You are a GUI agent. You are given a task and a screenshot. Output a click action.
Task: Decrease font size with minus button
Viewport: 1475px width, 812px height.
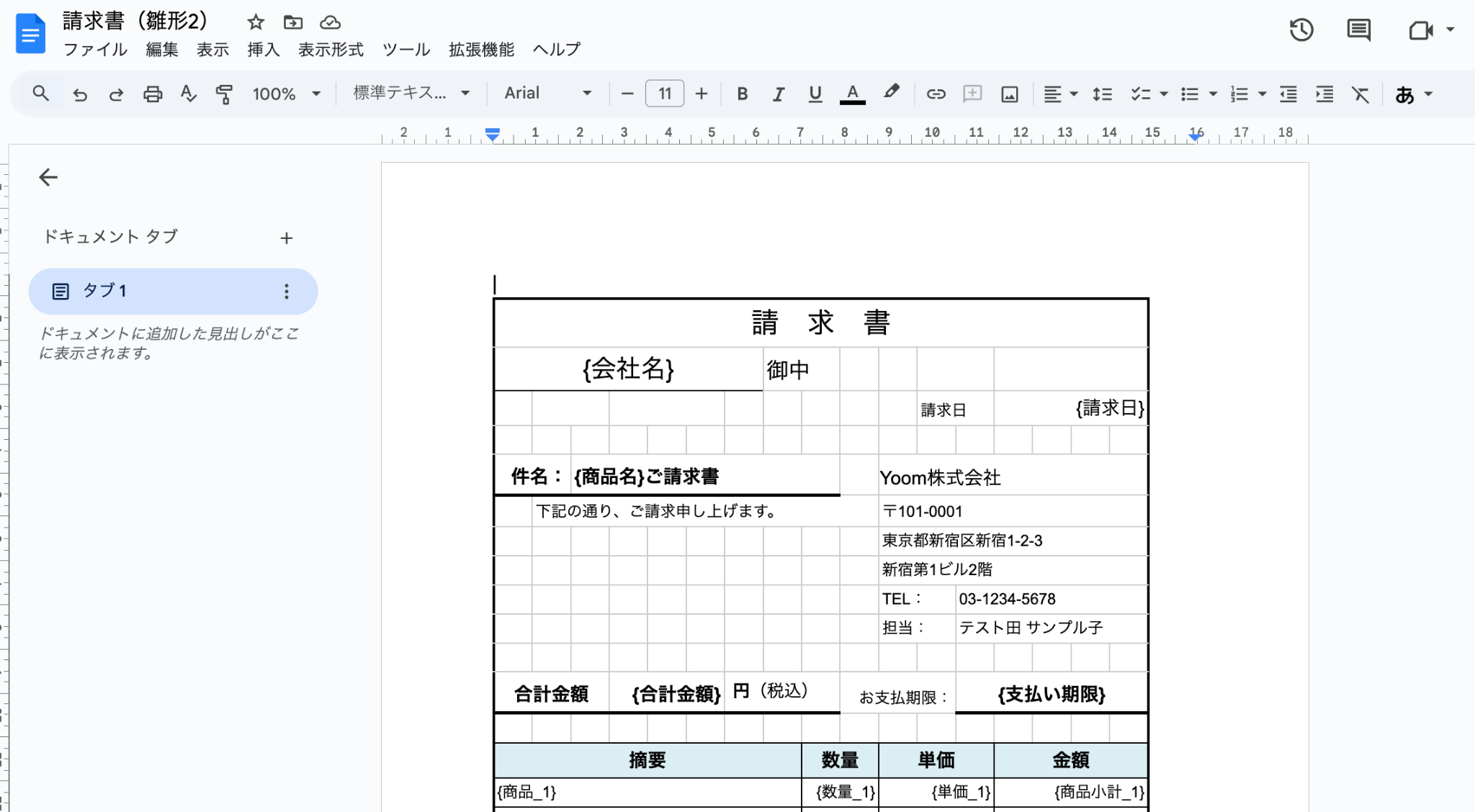tap(627, 94)
